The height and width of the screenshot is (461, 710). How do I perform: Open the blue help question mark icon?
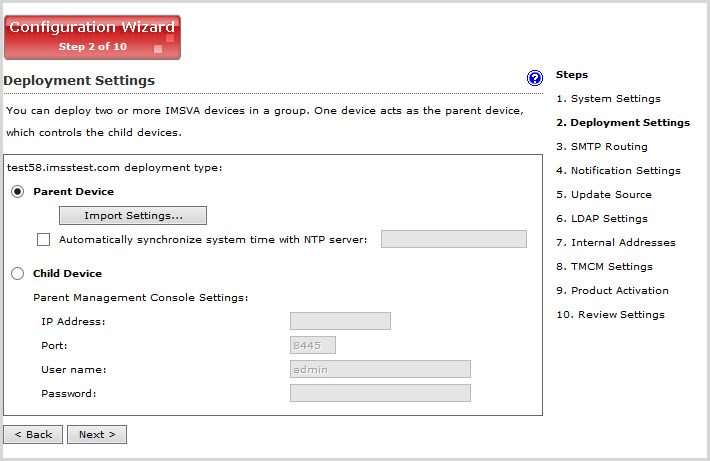click(x=535, y=78)
